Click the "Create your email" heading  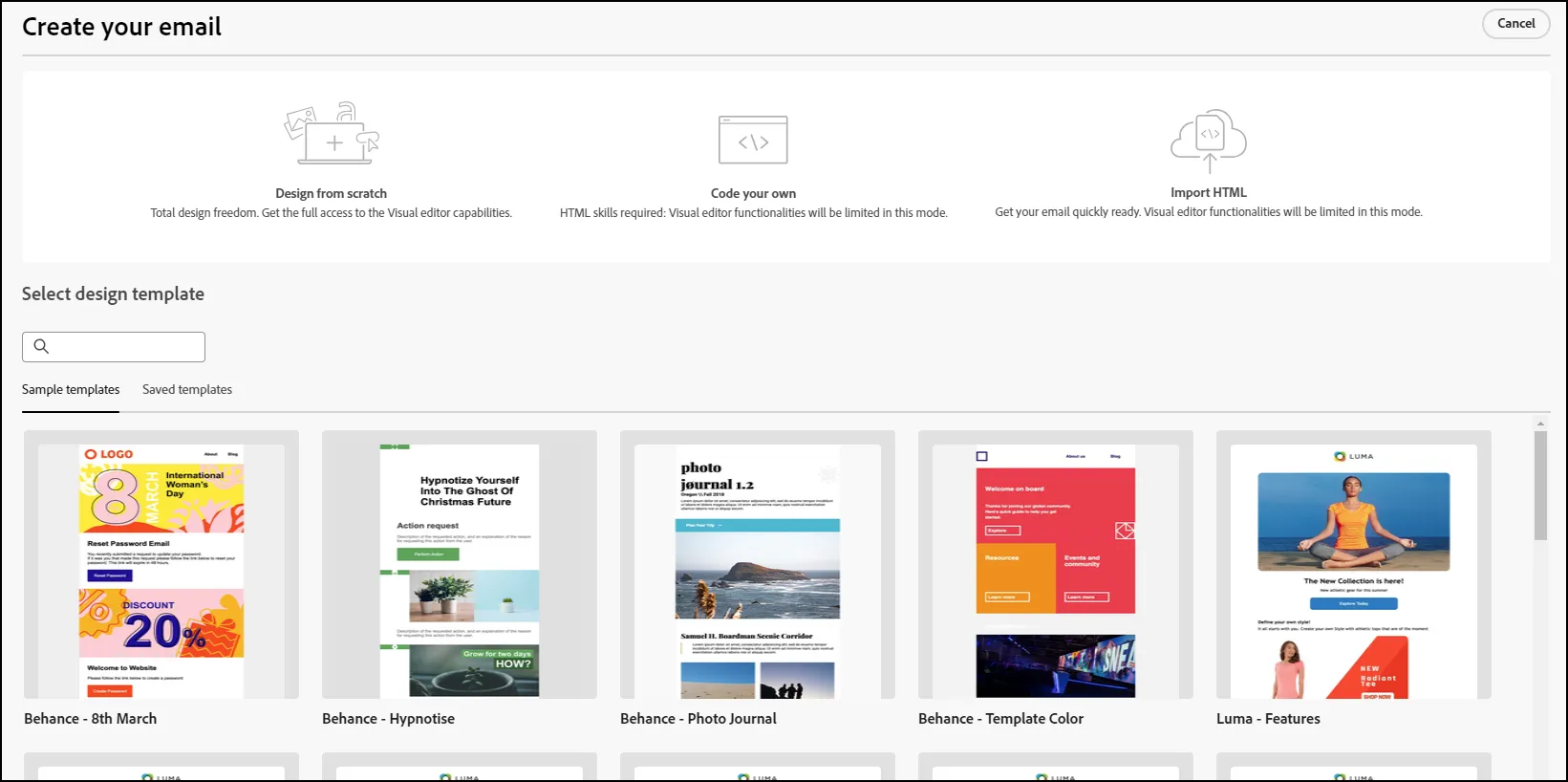pos(122,28)
